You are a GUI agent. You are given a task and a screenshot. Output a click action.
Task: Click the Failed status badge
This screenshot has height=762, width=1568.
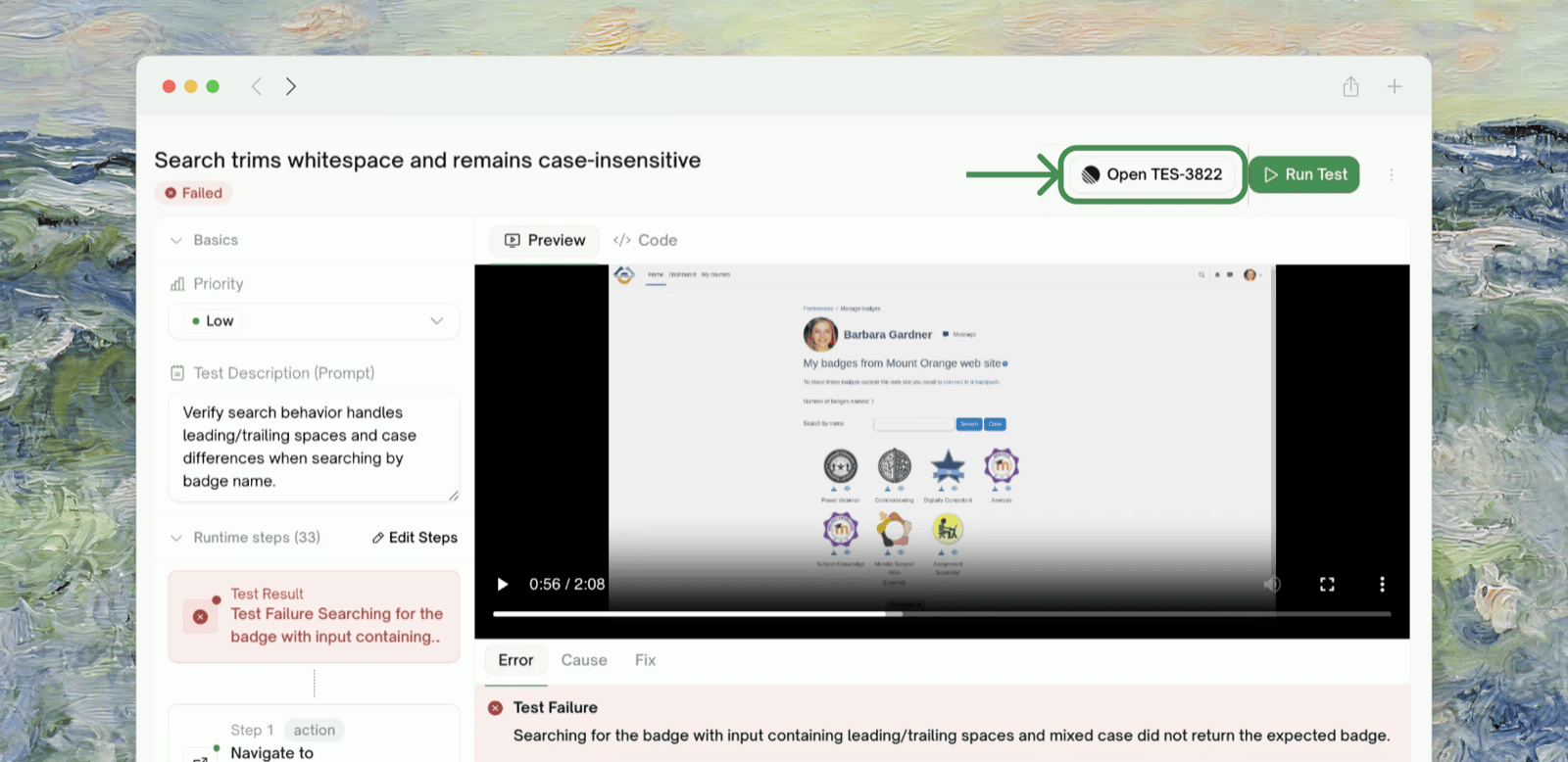[192, 193]
